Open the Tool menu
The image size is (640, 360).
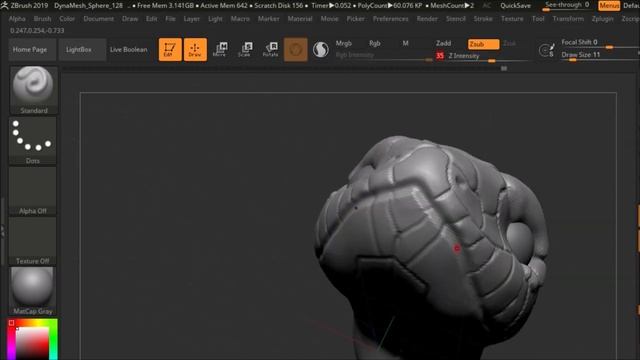[x=538, y=19]
